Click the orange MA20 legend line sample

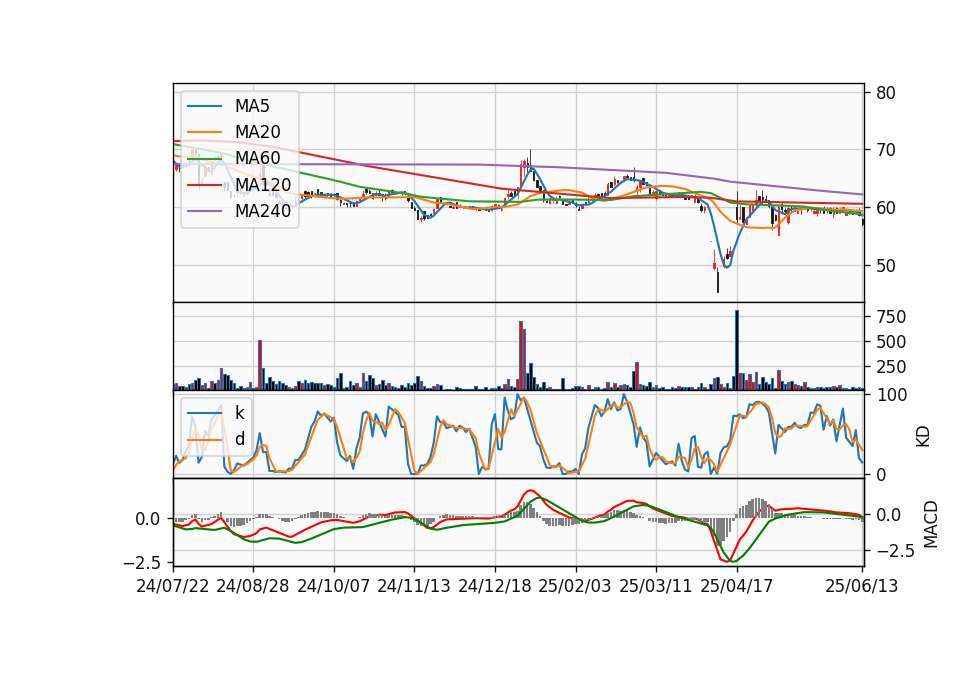point(204,132)
